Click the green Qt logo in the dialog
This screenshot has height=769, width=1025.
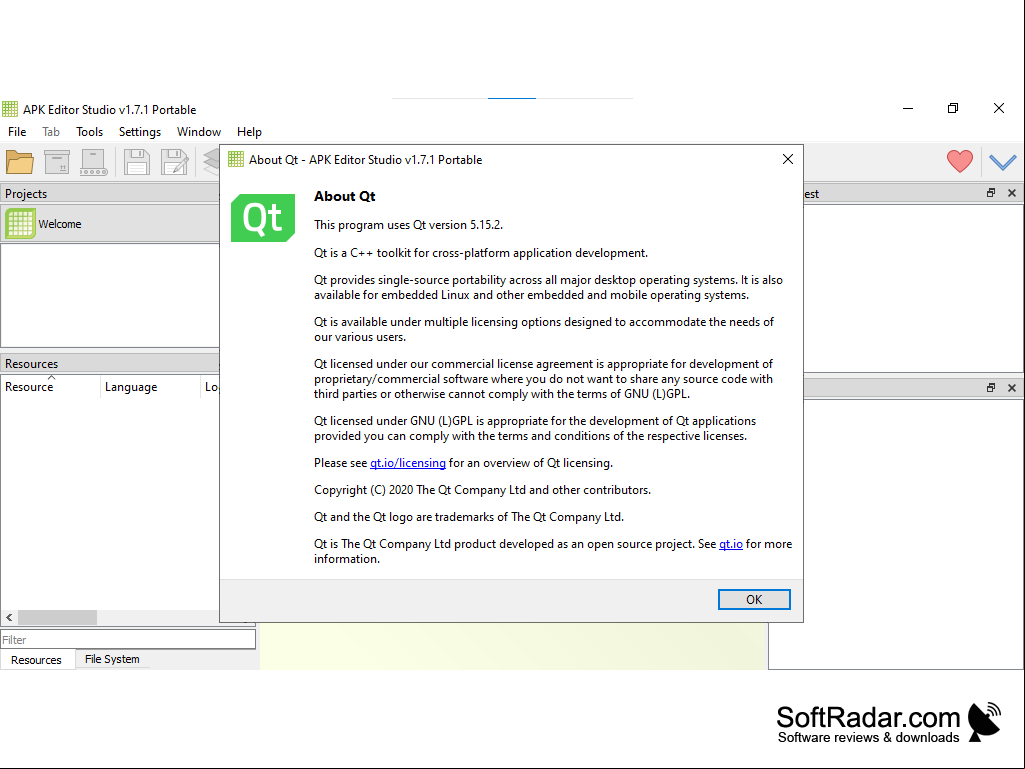click(263, 218)
